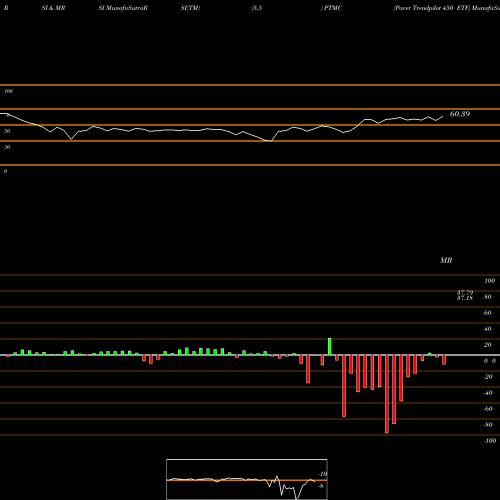Click the 60 label on the MR axis
Viewport: 500px width, 500px height.
coord(487,313)
